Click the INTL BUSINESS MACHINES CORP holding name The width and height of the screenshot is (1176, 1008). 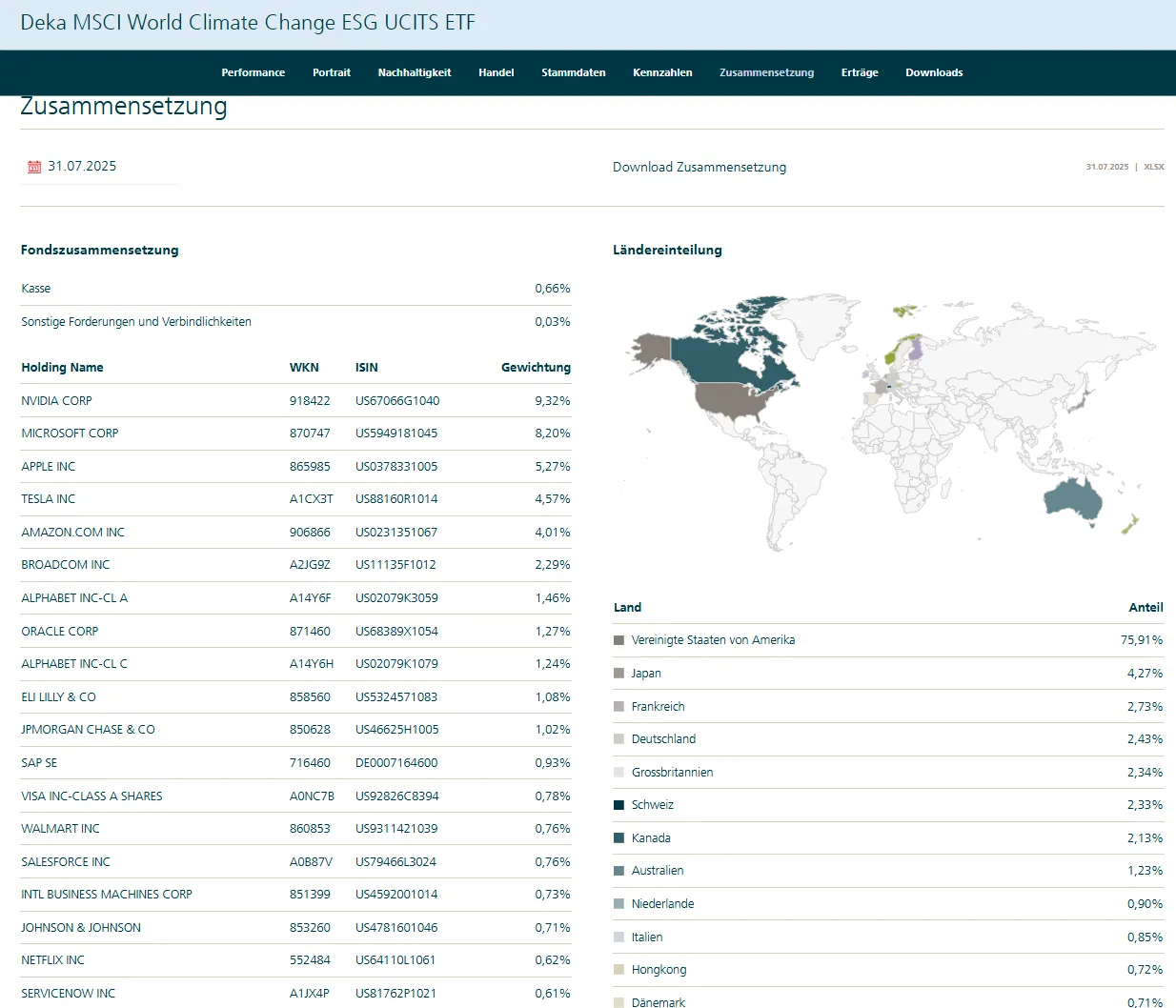point(107,895)
